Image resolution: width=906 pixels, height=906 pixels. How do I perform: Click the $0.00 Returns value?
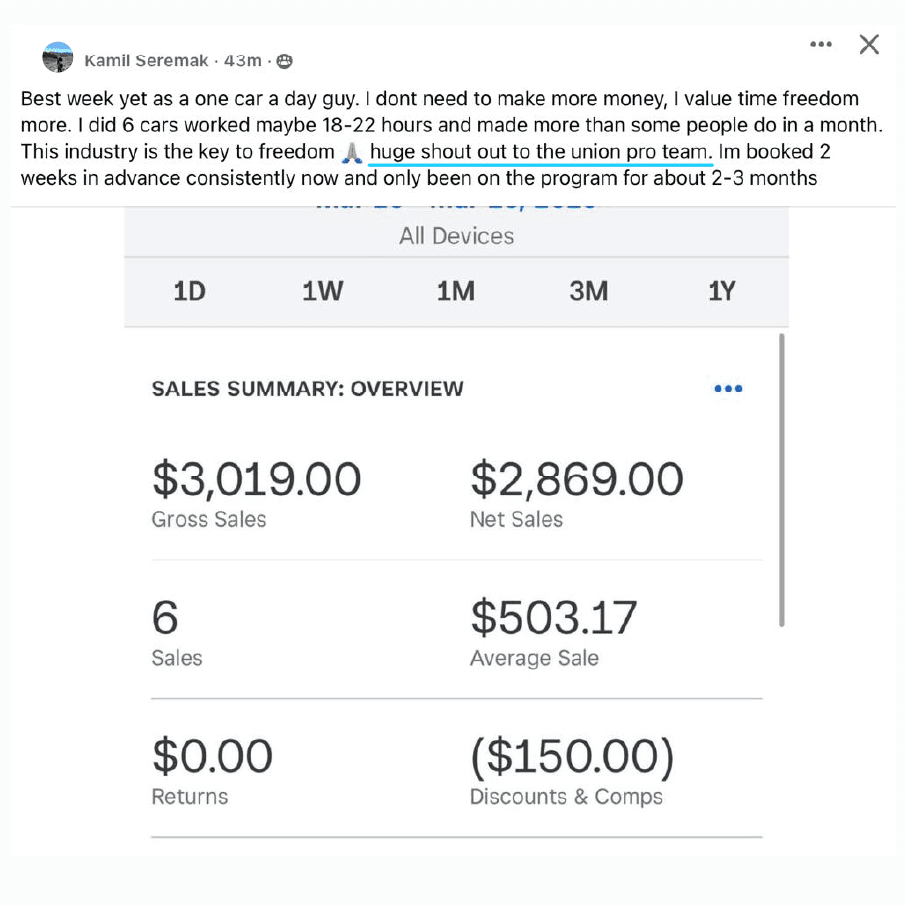coord(212,756)
